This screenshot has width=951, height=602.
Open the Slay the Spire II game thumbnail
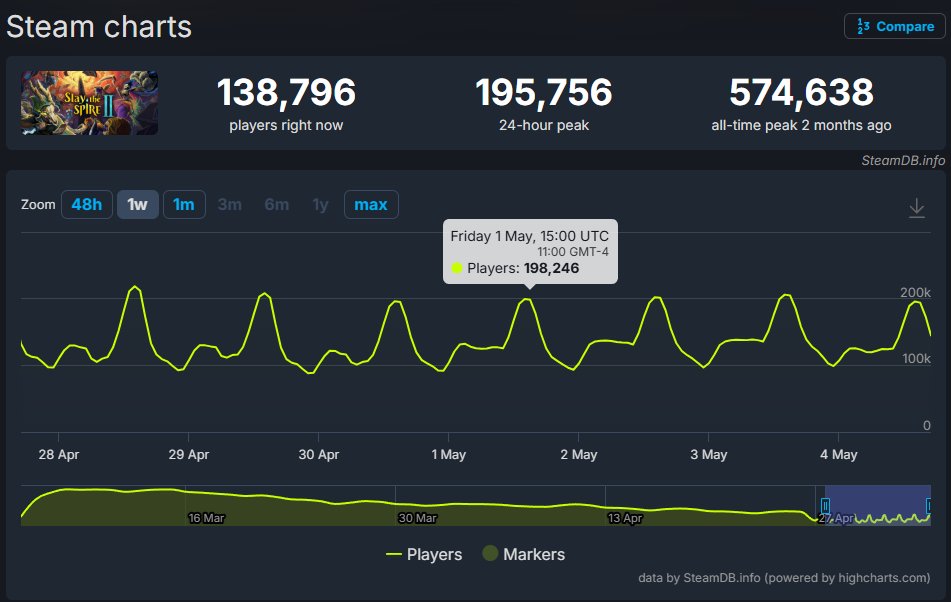tap(90, 102)
